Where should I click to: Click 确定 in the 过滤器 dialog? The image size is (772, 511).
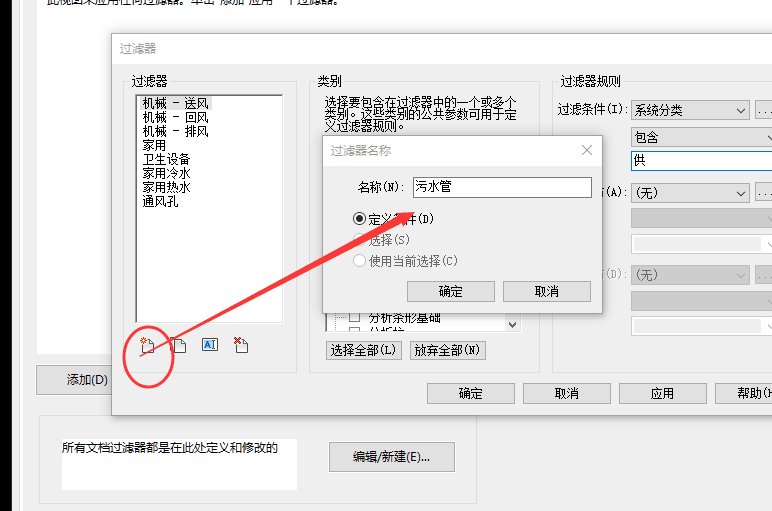471,393
